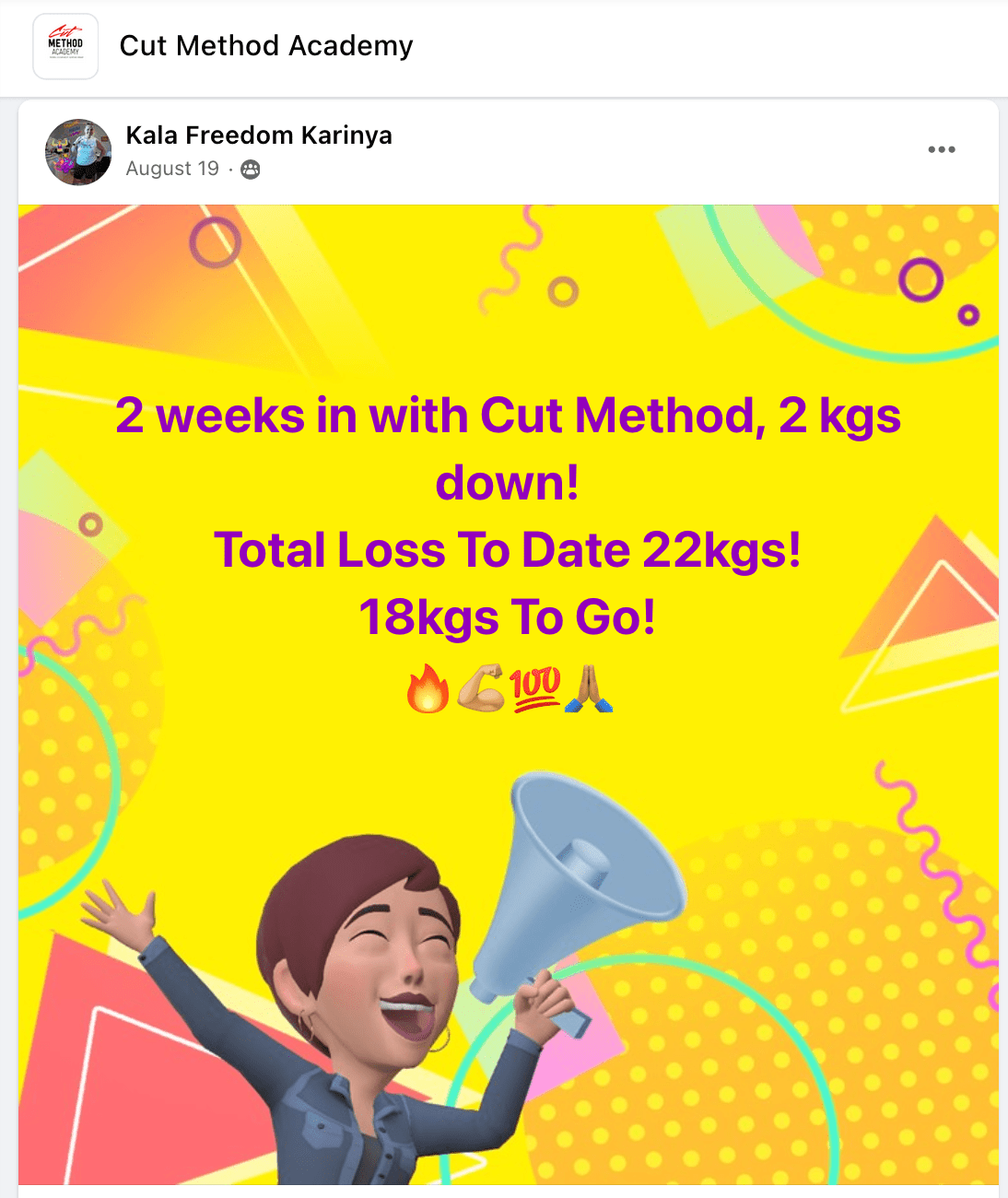Screen dimensions: 1008x1198
Task: Open the three-dot post options menu
Action: click(x=942, y=149)
